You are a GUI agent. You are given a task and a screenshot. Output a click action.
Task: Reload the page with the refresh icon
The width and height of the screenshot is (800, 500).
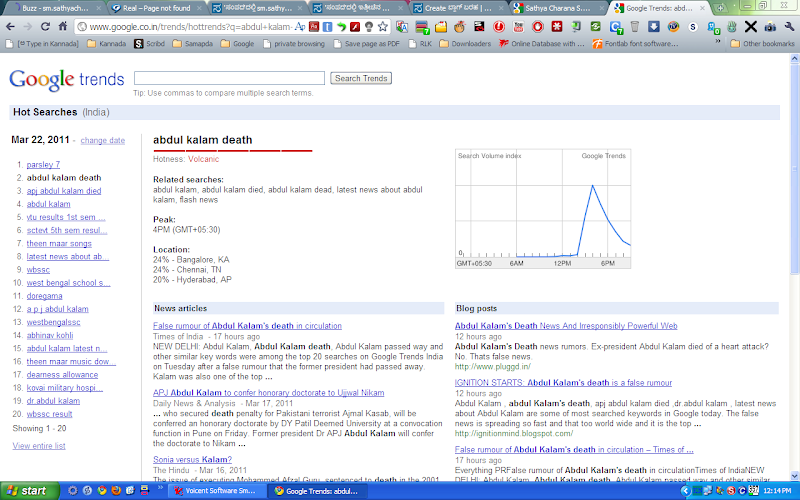click(45, 27)
